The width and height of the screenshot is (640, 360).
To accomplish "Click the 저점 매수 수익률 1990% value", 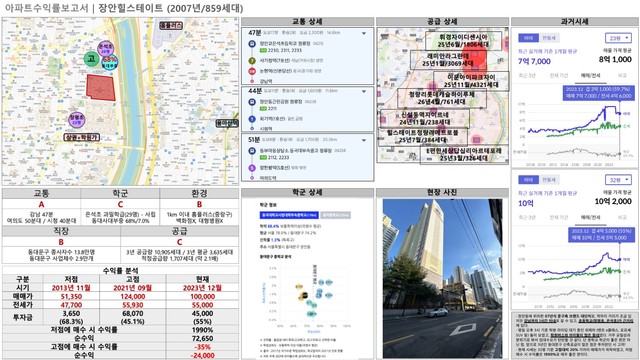I will click(x=202, y=330).
